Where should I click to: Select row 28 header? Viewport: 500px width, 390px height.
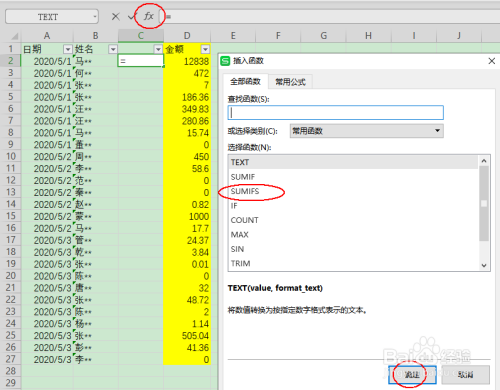[11, 371]
